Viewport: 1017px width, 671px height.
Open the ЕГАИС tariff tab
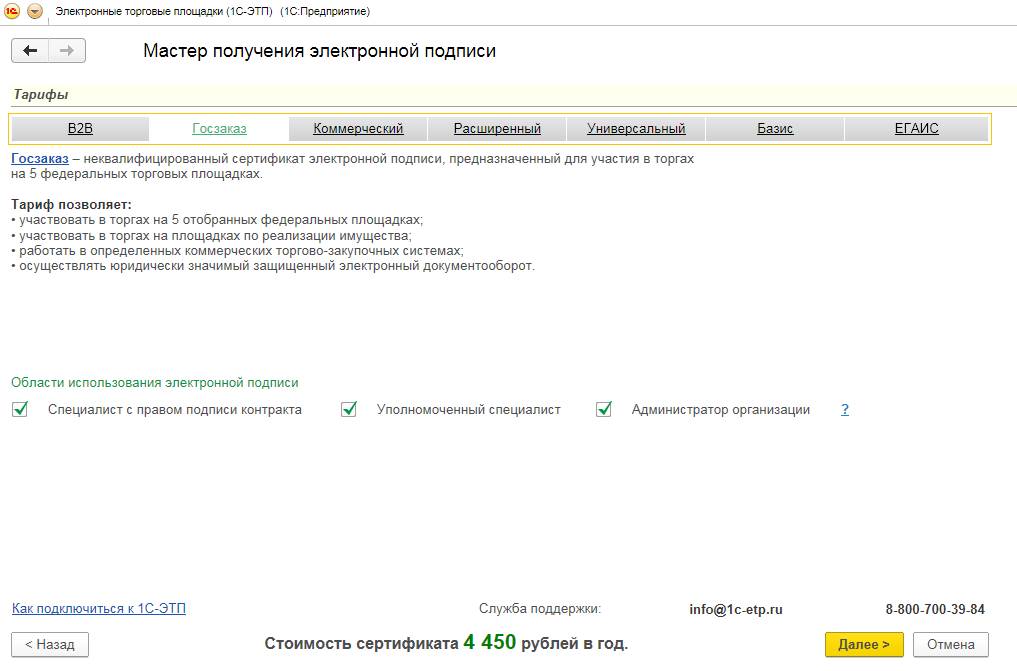(x=916, y=128)
